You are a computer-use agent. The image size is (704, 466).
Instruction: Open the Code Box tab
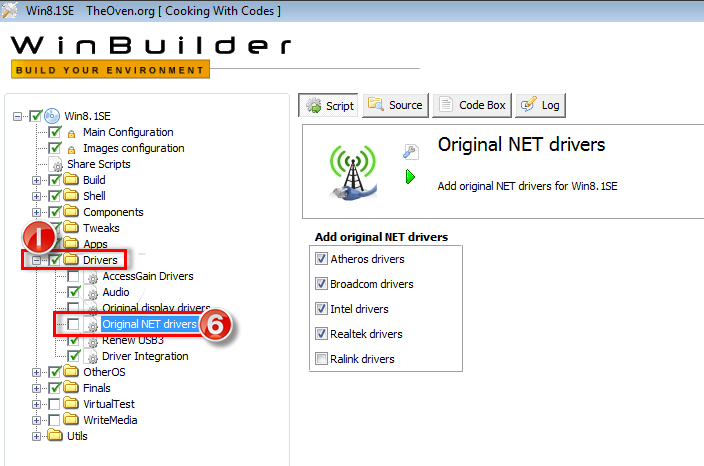point(472,106)
